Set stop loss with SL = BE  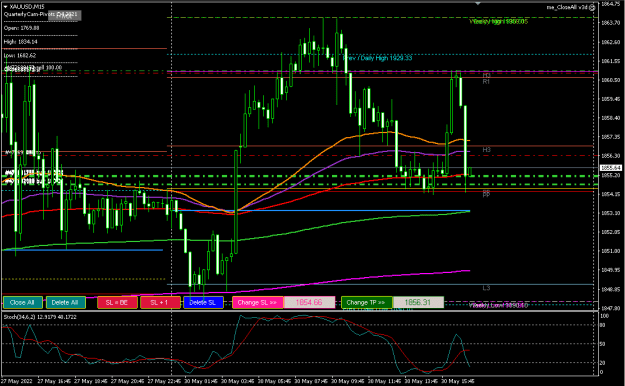coord(117,303)
